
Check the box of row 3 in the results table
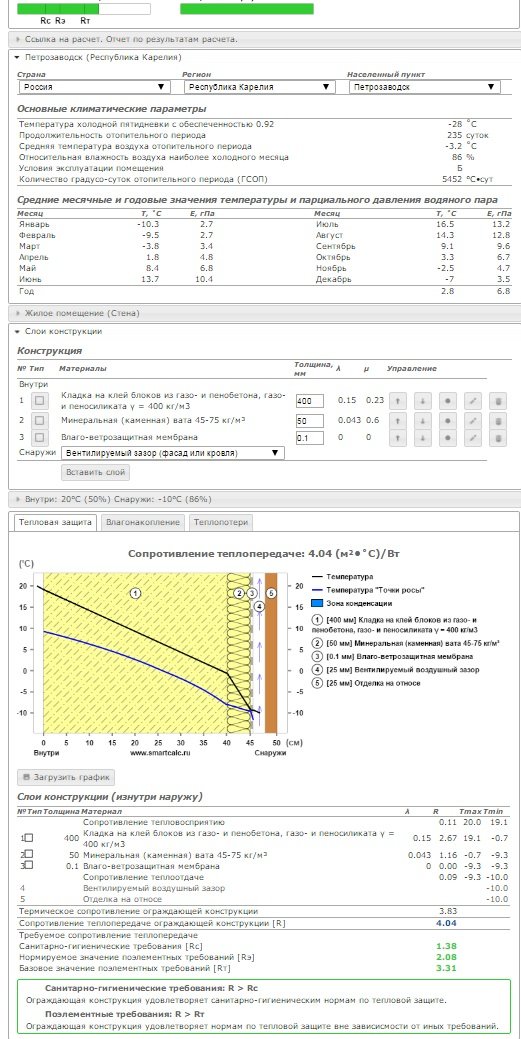(29, 865)
